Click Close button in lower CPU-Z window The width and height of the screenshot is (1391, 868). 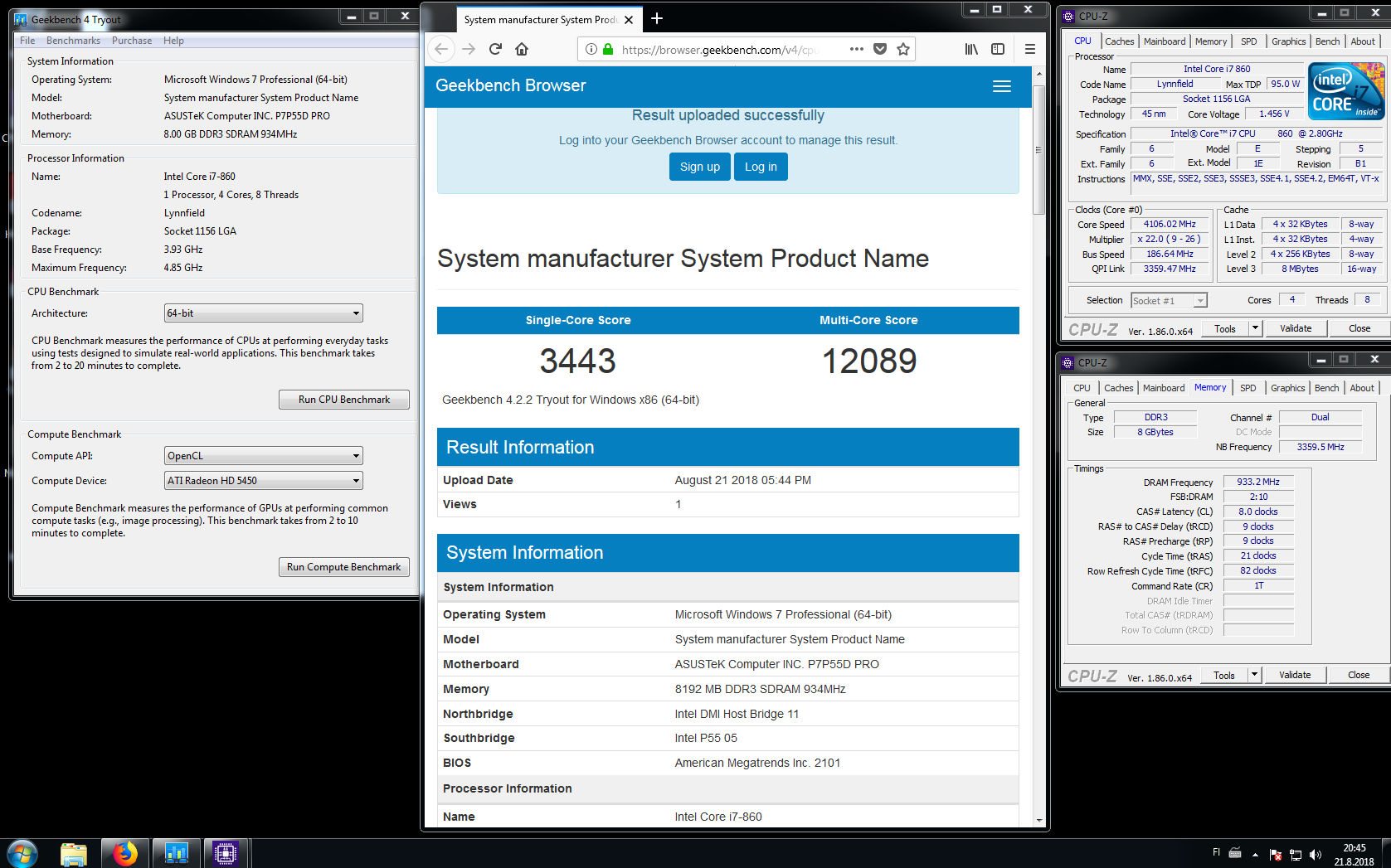coord(1359,675)
